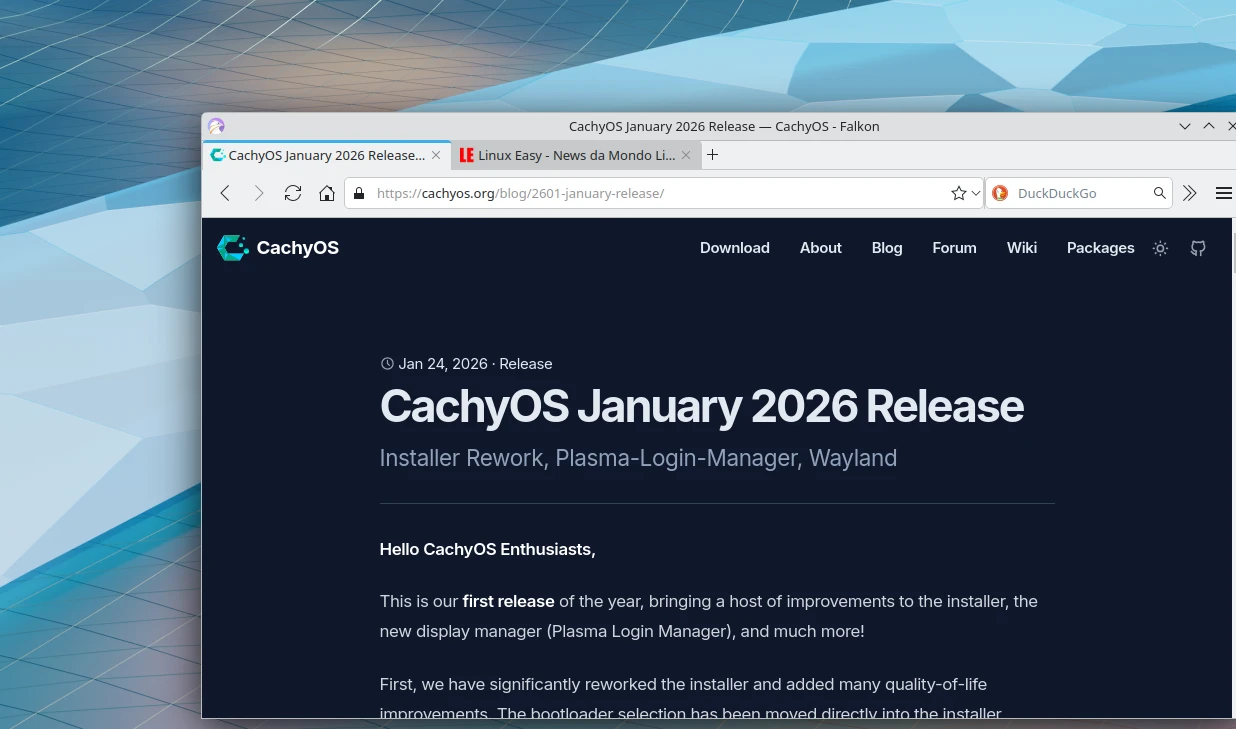Click the DuckDuckGo search engine icon
Image resolution: width=1236 pixels, height=729 pixels.
tap(1000, 193)
